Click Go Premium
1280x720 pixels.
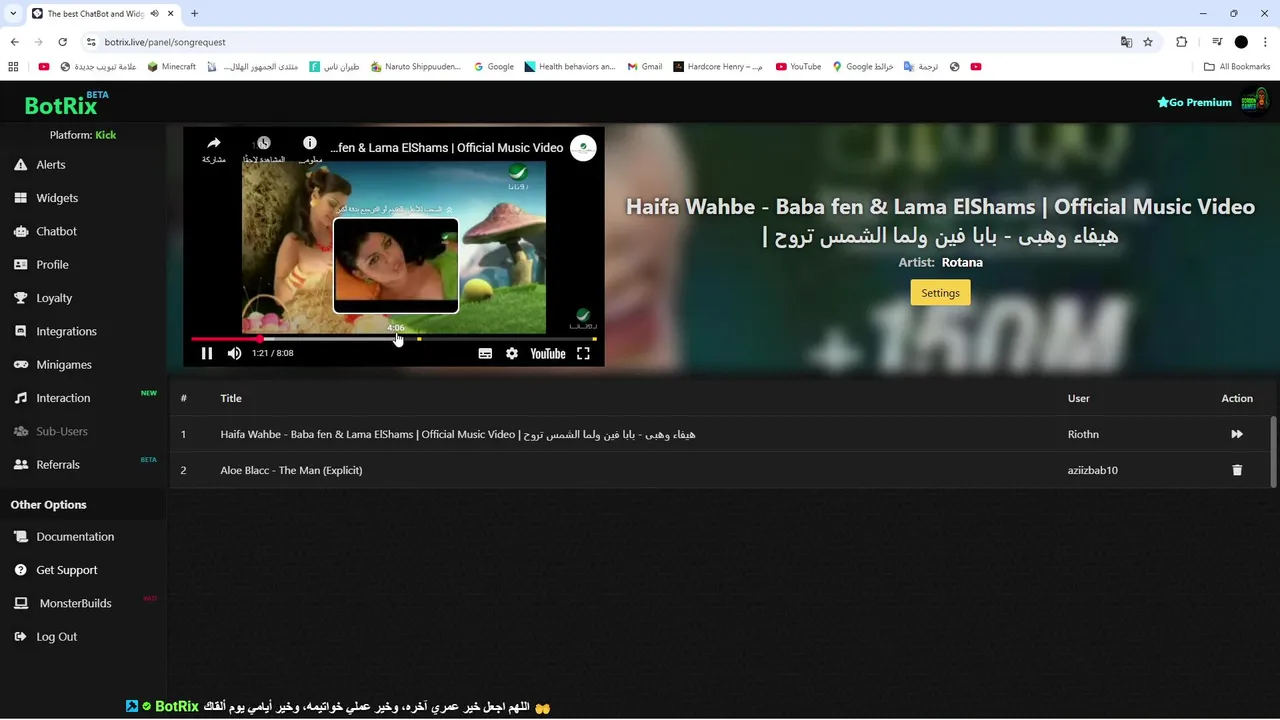point(1194,102)
